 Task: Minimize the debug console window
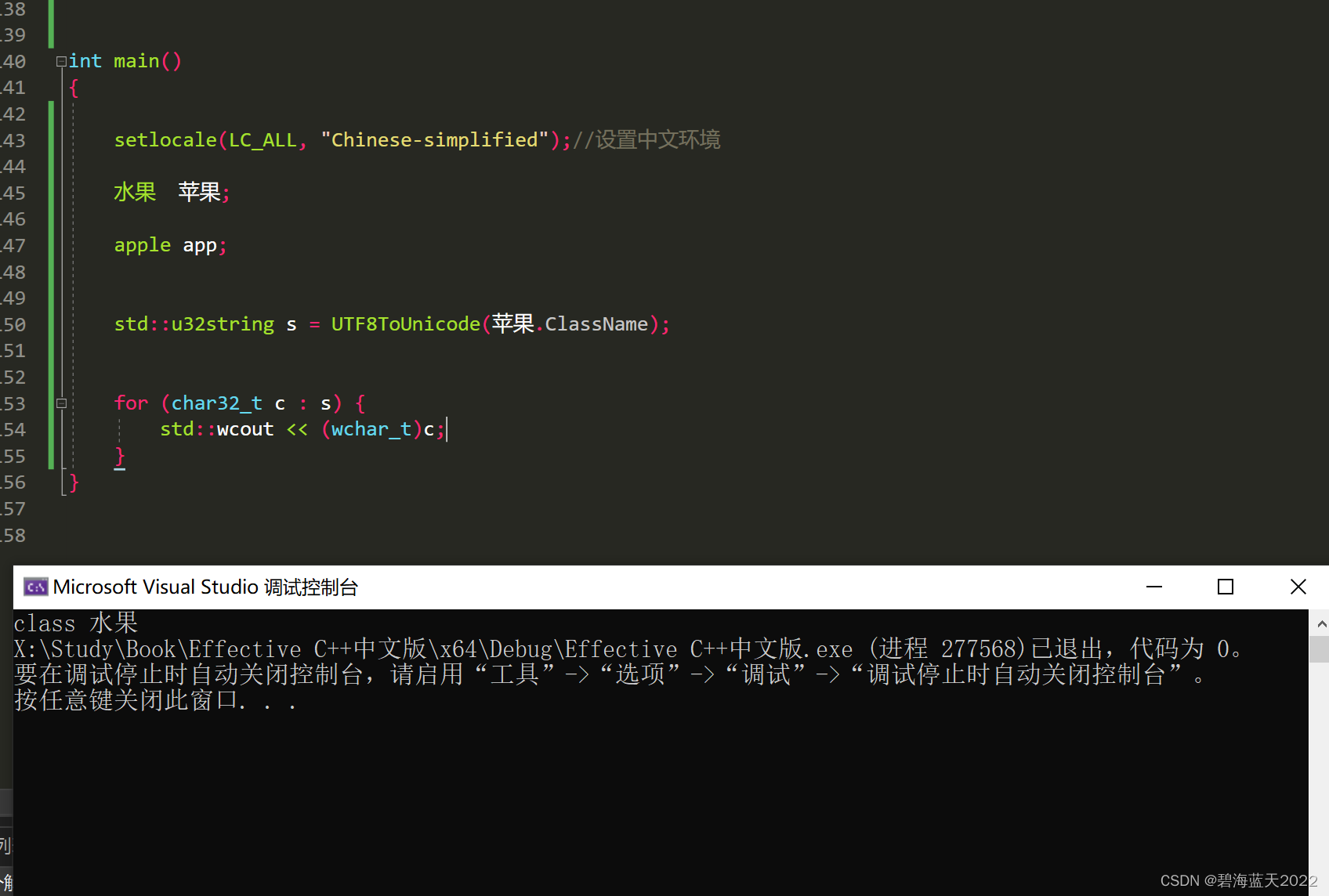click(x=1154, y=587)
